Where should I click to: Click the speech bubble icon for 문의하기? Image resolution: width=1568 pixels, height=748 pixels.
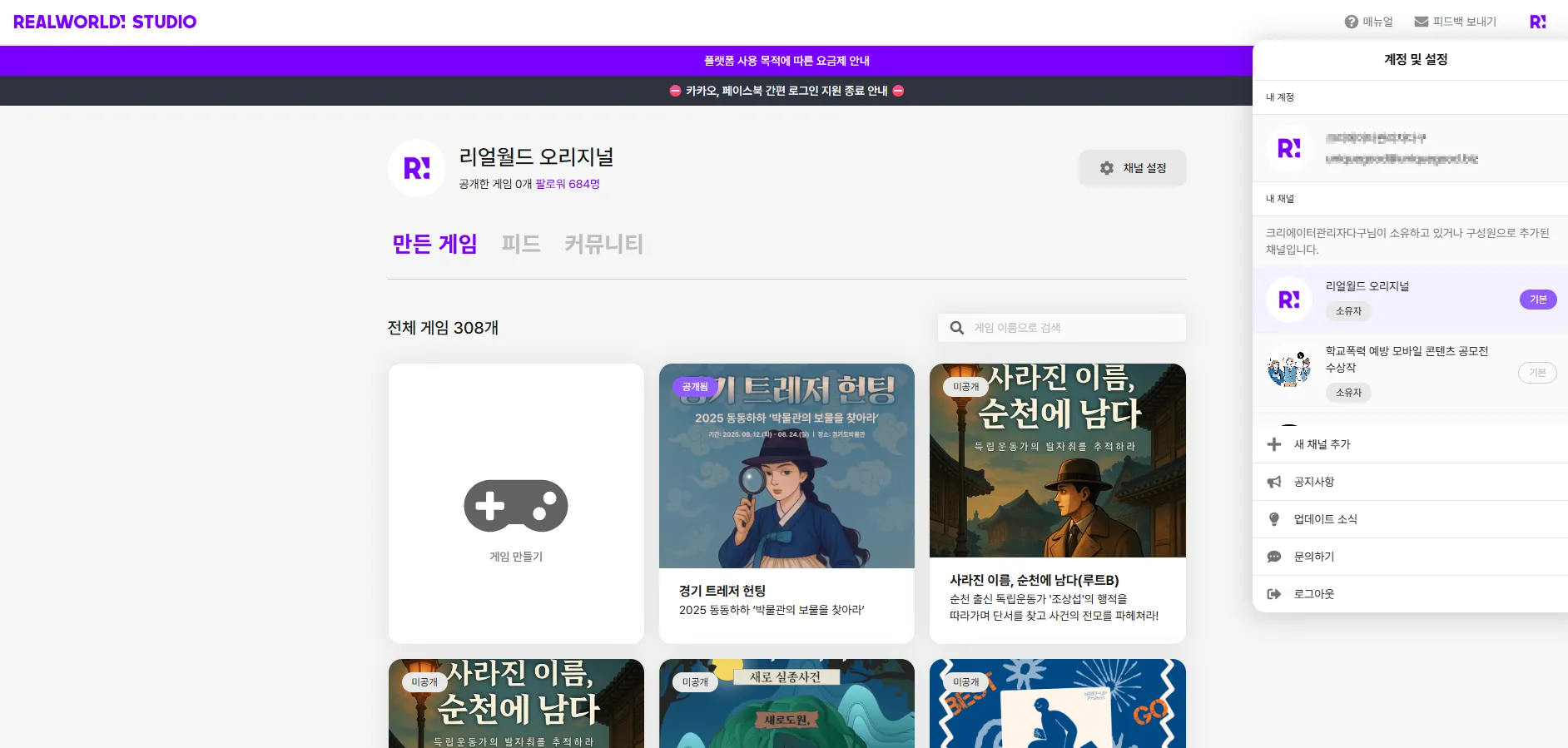pyautogui.click(x=1274, y=557)
